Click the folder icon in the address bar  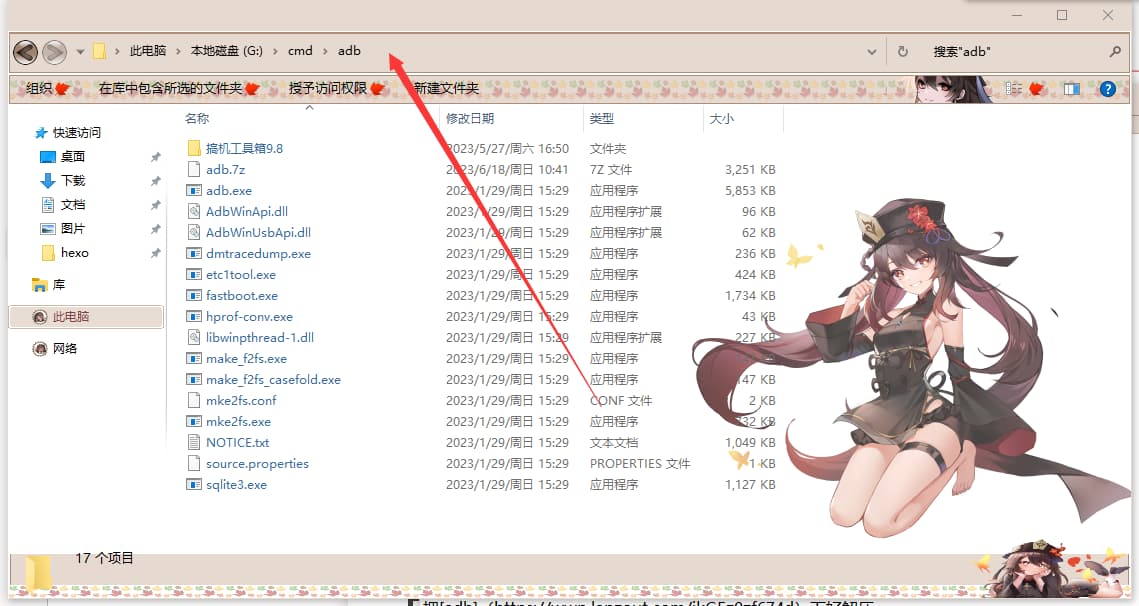100,51
